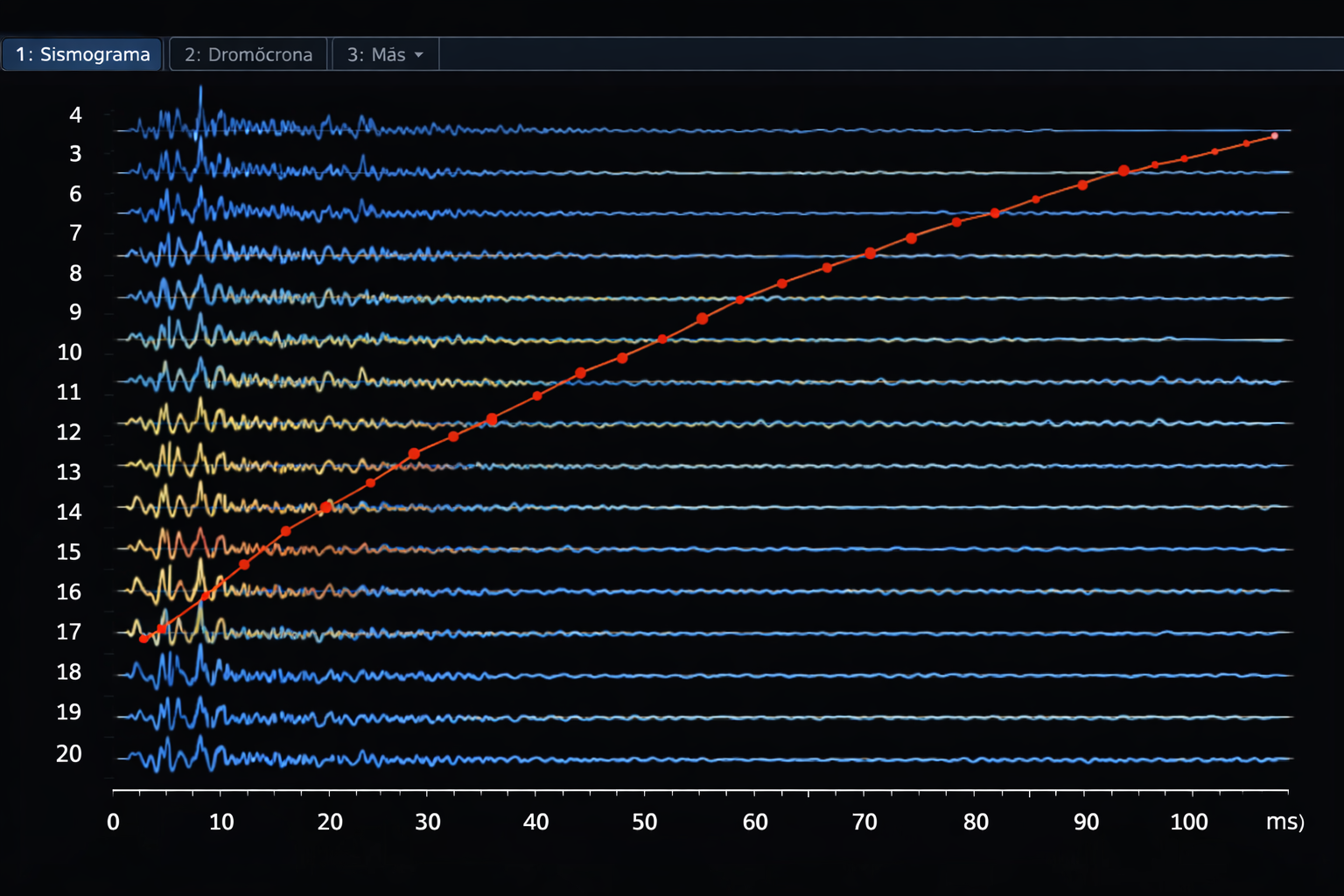1344x896 pixels.
Task: Select trace label 13
Action: point(69,472)
